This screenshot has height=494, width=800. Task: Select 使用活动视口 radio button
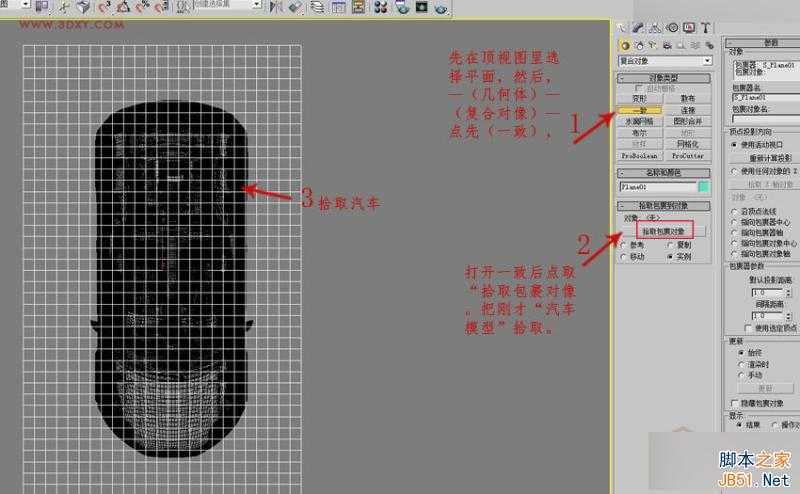[x=735, y=145]
